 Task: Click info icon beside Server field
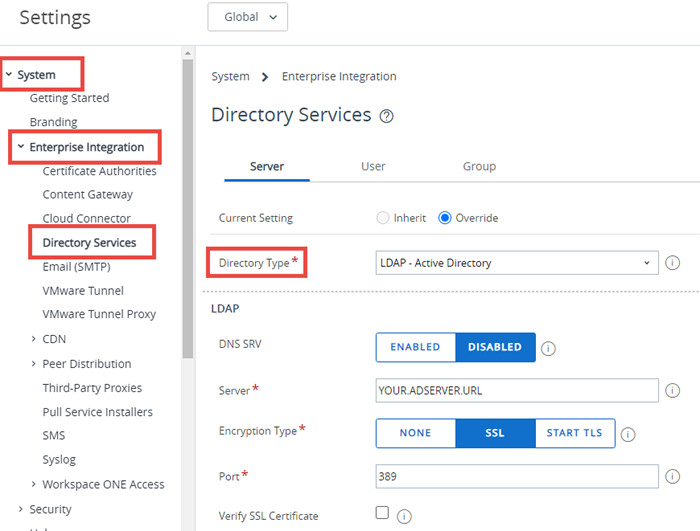tap(672, 390)
